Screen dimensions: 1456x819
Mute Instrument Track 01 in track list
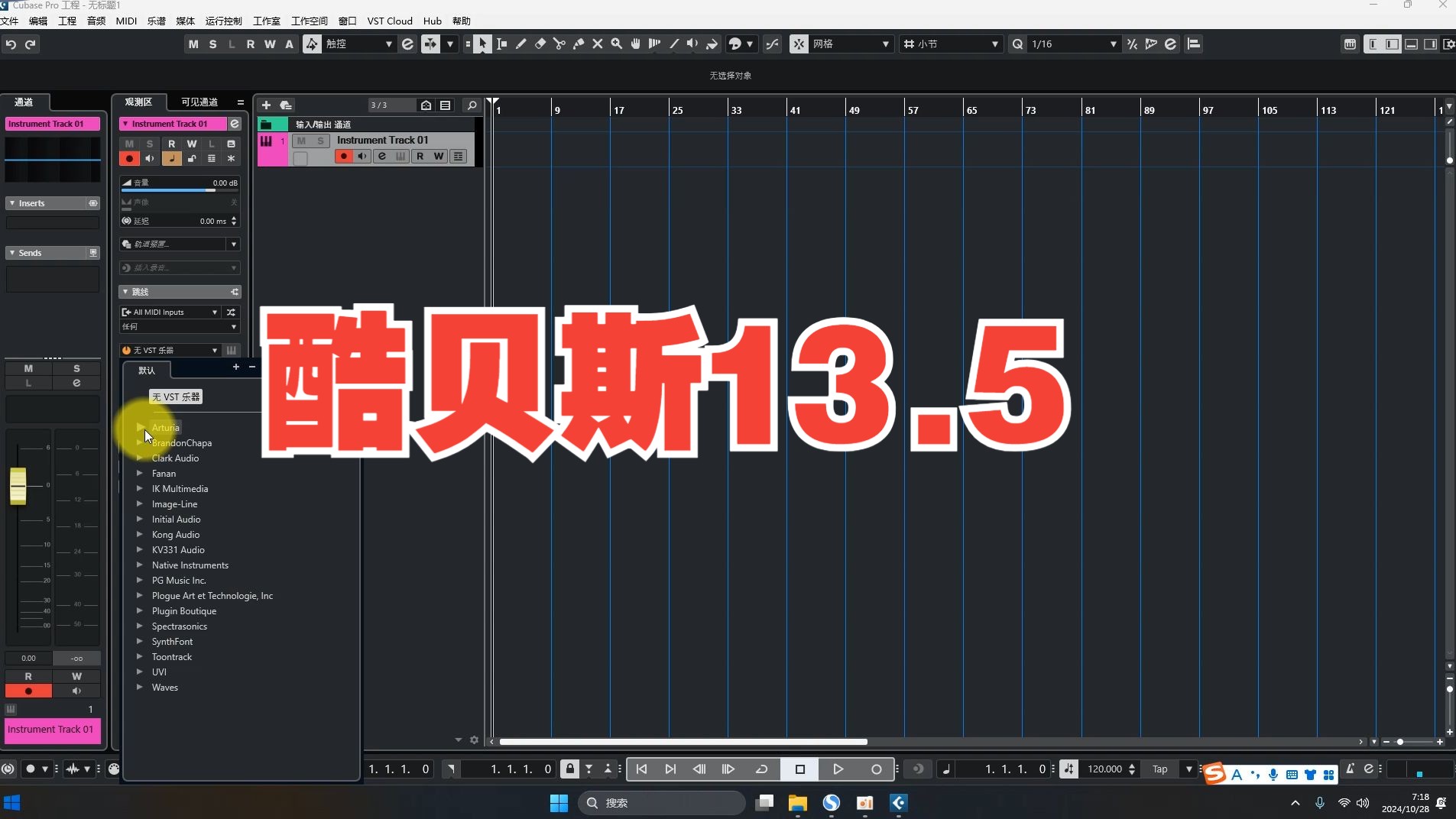(302, 141)
